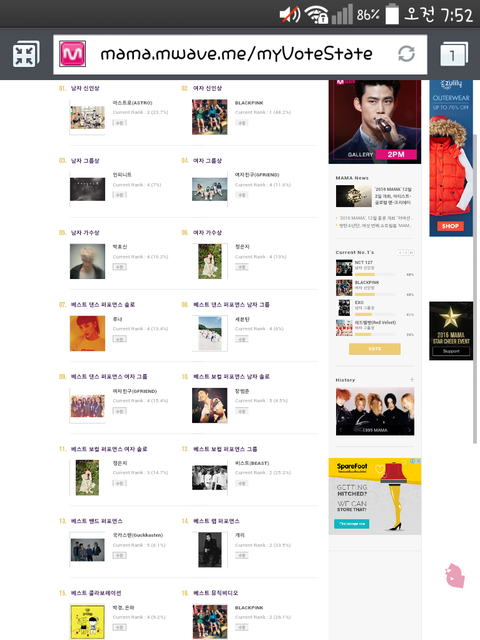Show previous slide in Current No.1's
Image resolution: width=480 pixels, height=640 pixels.
coord(400,253)
